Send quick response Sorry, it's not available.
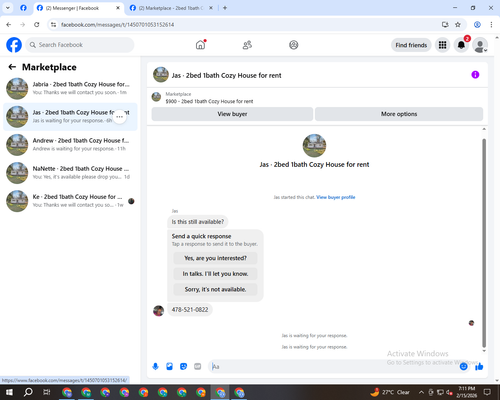 (215, 289)
